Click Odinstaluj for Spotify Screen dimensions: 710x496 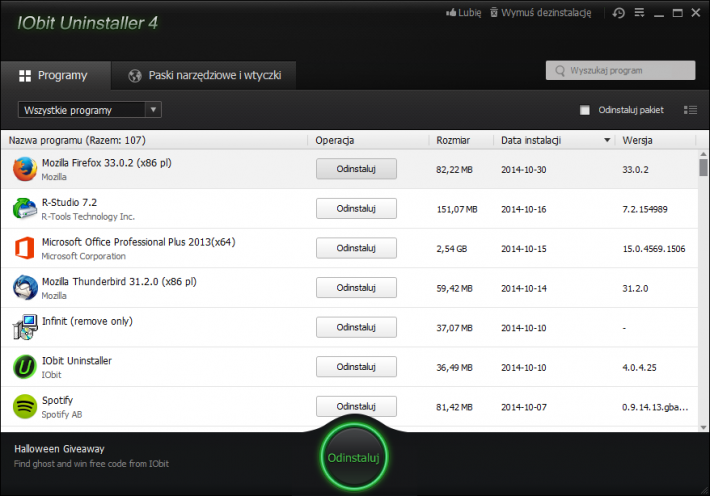tap(356, 406)
